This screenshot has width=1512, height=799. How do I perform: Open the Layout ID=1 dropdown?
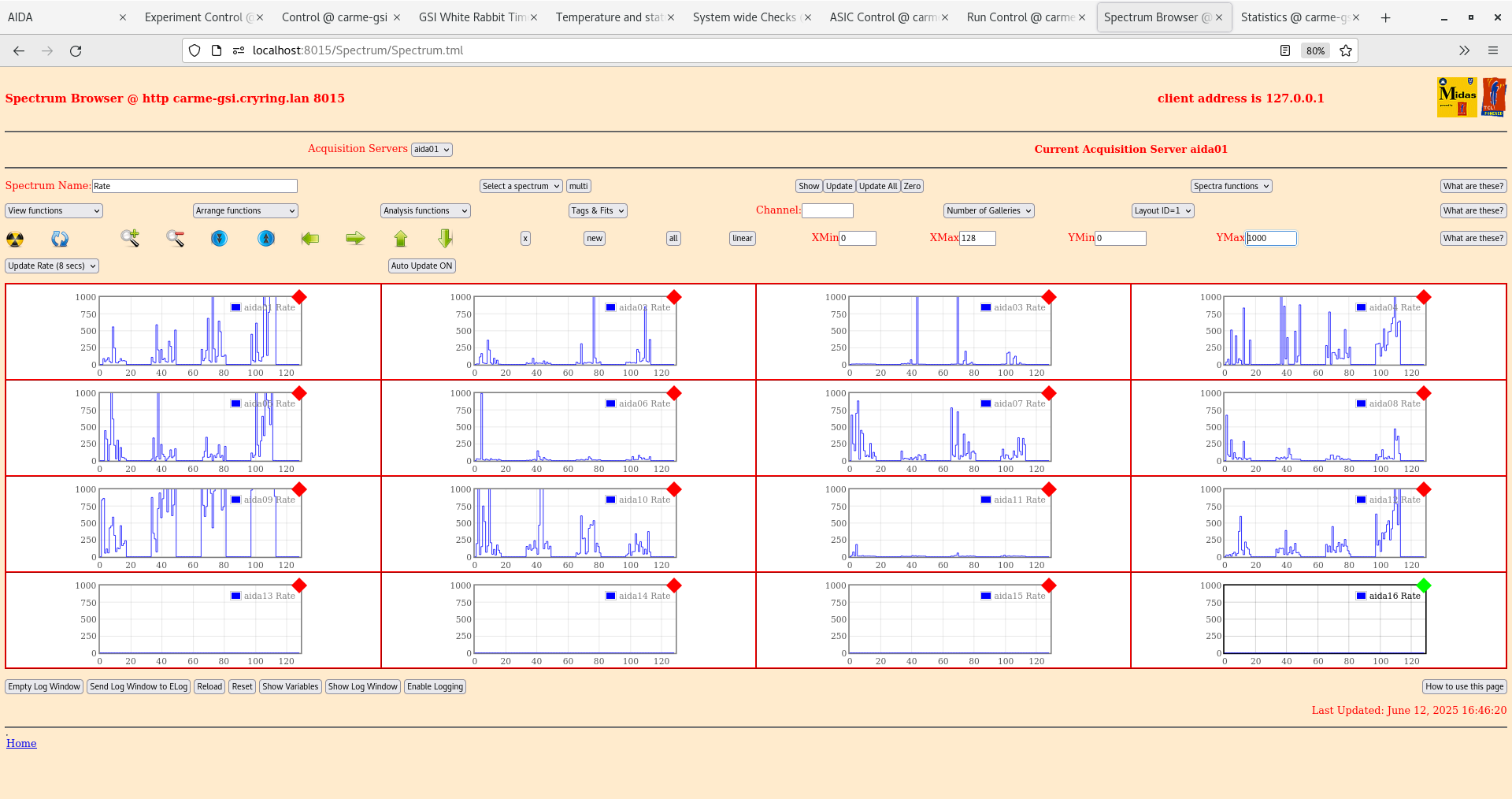coord(1162,210)
